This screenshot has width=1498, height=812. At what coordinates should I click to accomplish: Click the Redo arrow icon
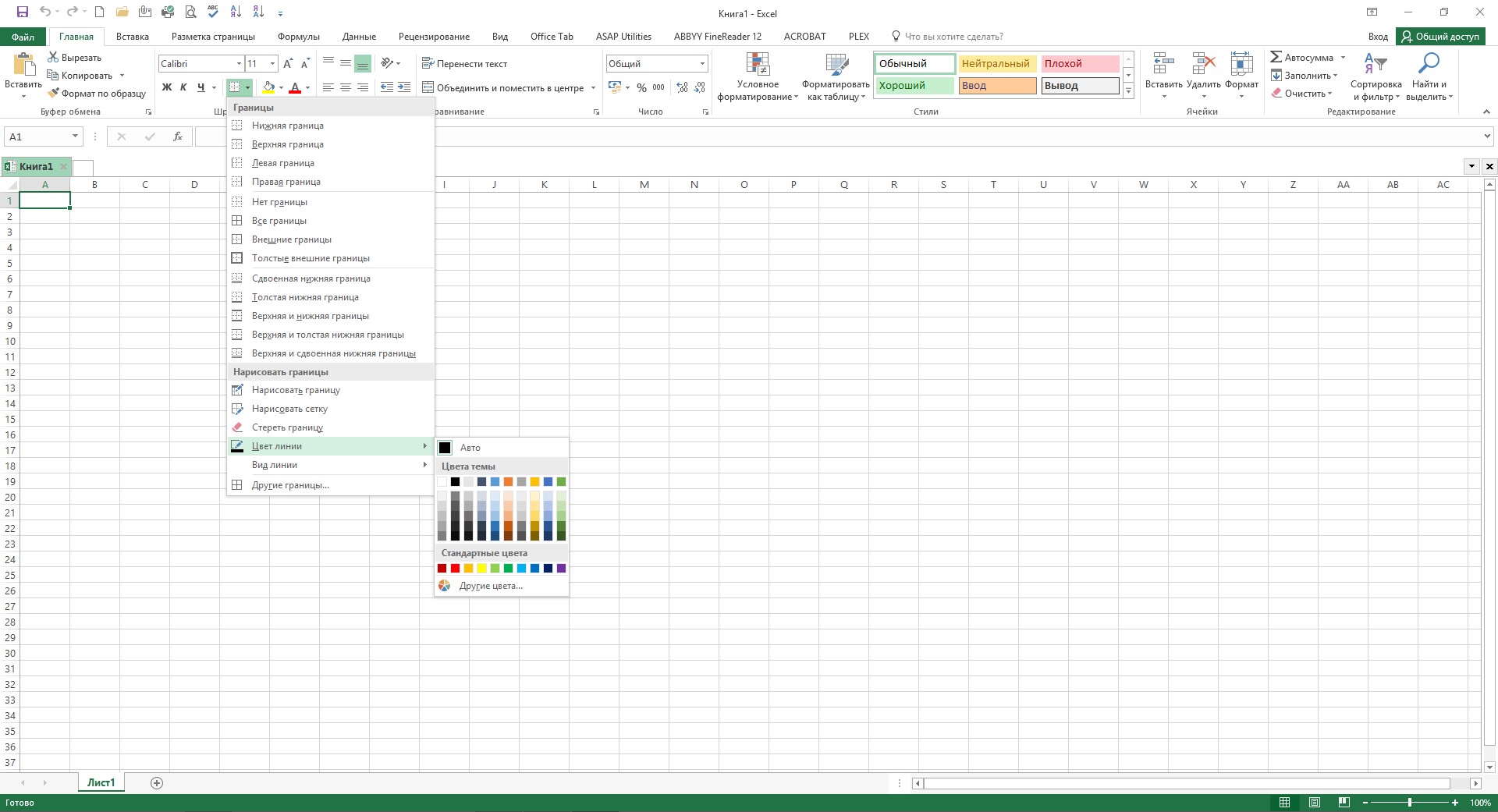71,12
